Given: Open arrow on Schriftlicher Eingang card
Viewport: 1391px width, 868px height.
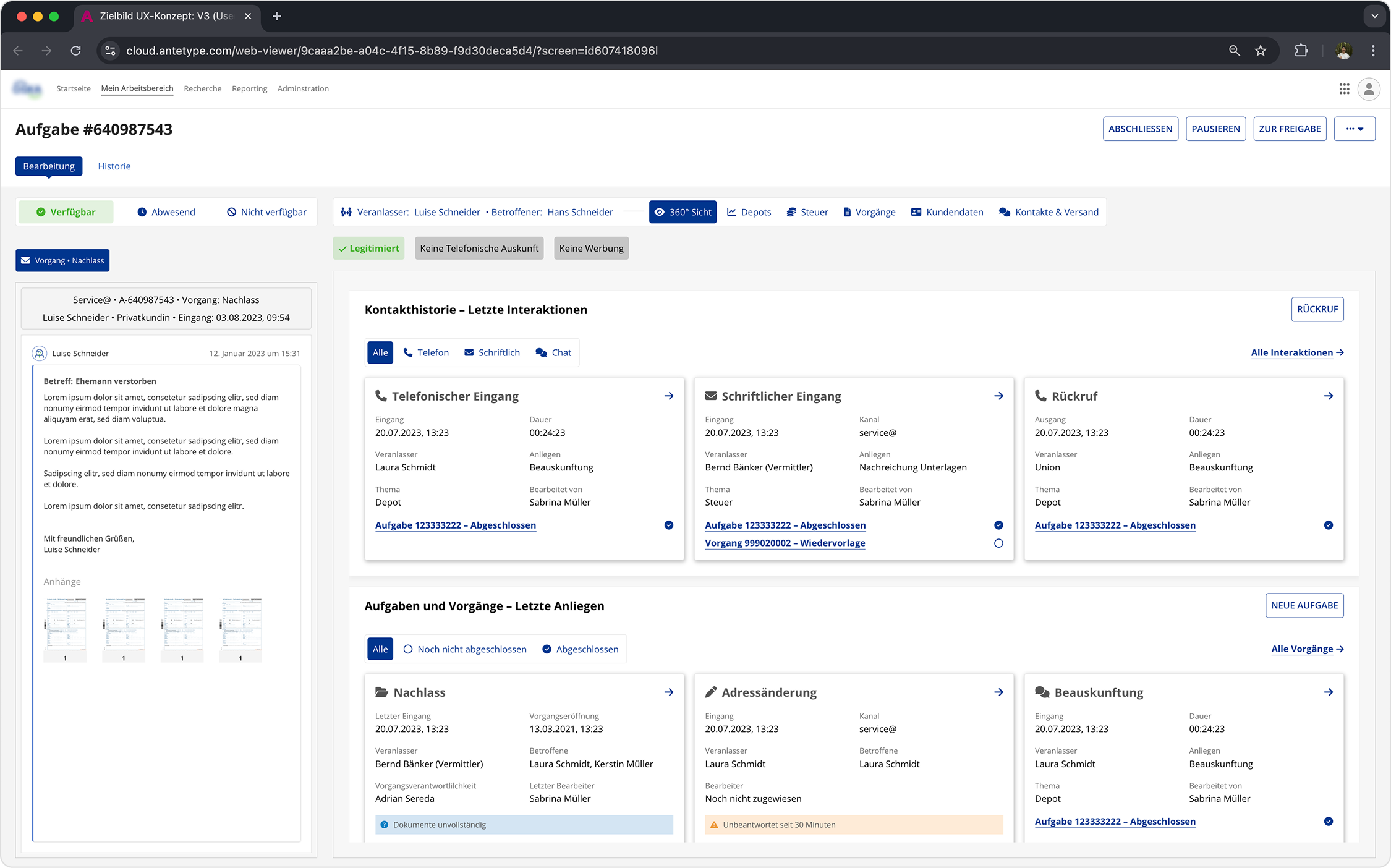Looking at the screenshot, I should [x=998, y=396].
